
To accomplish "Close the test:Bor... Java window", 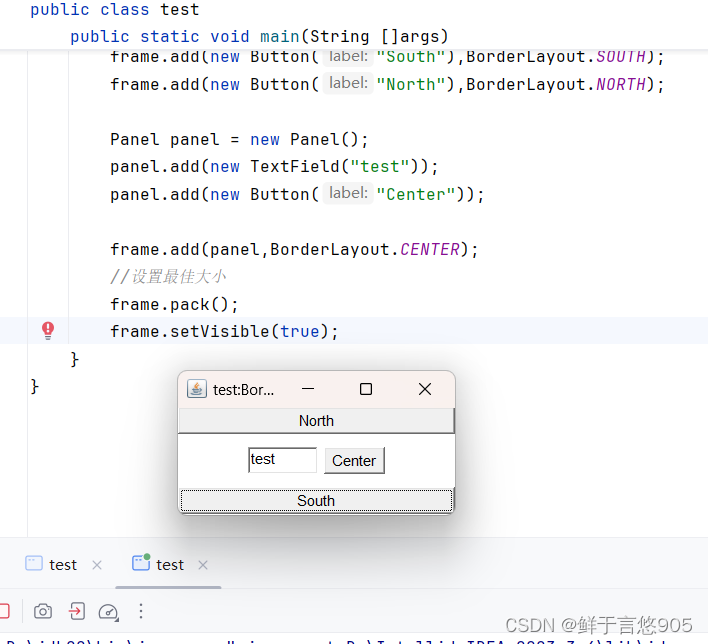I will coord(425,389).
